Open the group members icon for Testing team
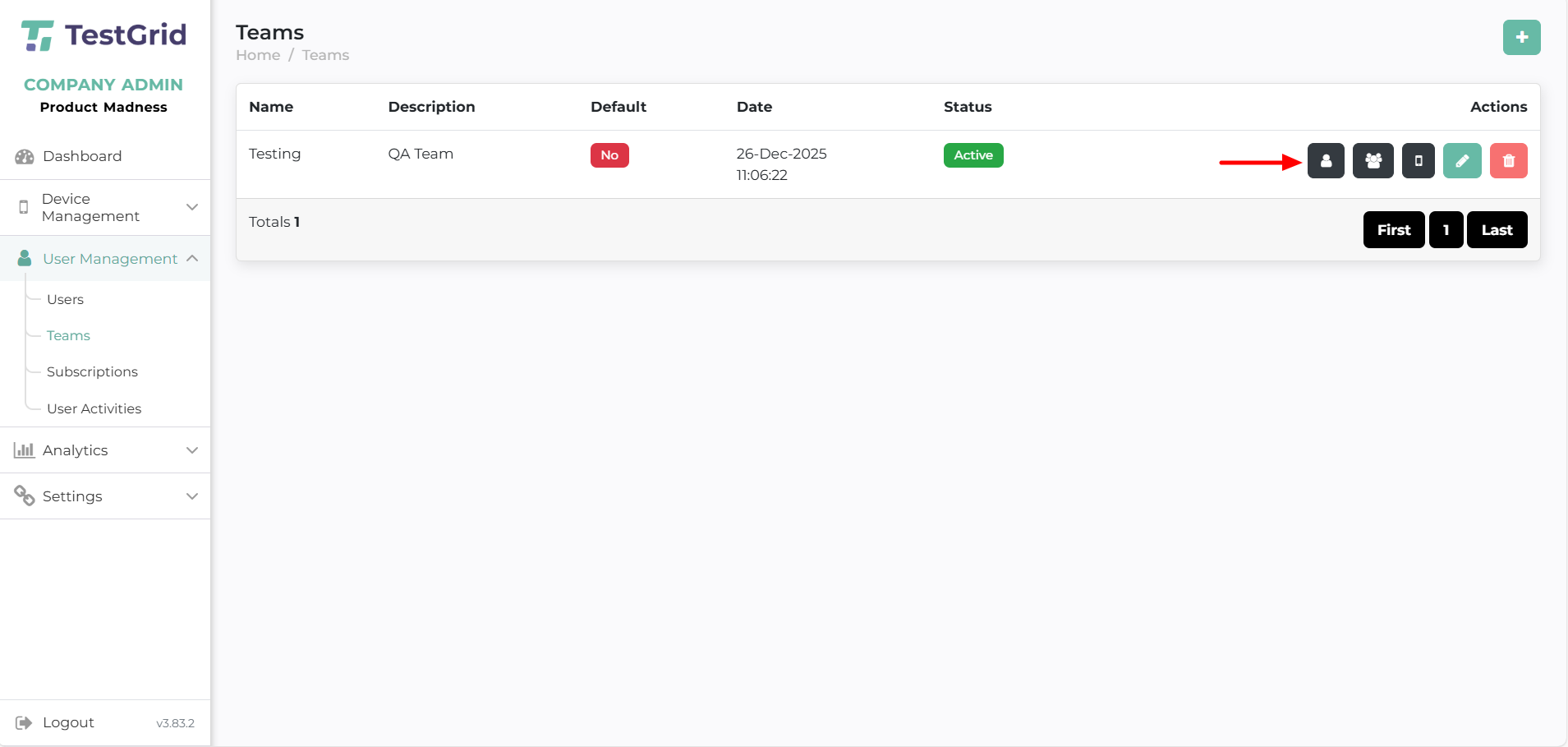Viewport: 1568px width, 747px height. pyautogui.click(x=1373, y=161)
